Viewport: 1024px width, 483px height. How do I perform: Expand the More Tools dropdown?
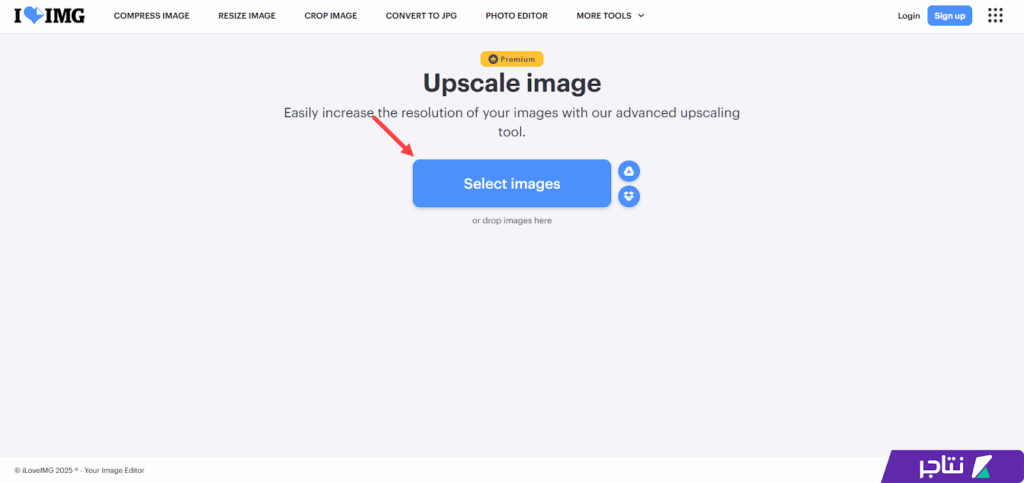610,16
